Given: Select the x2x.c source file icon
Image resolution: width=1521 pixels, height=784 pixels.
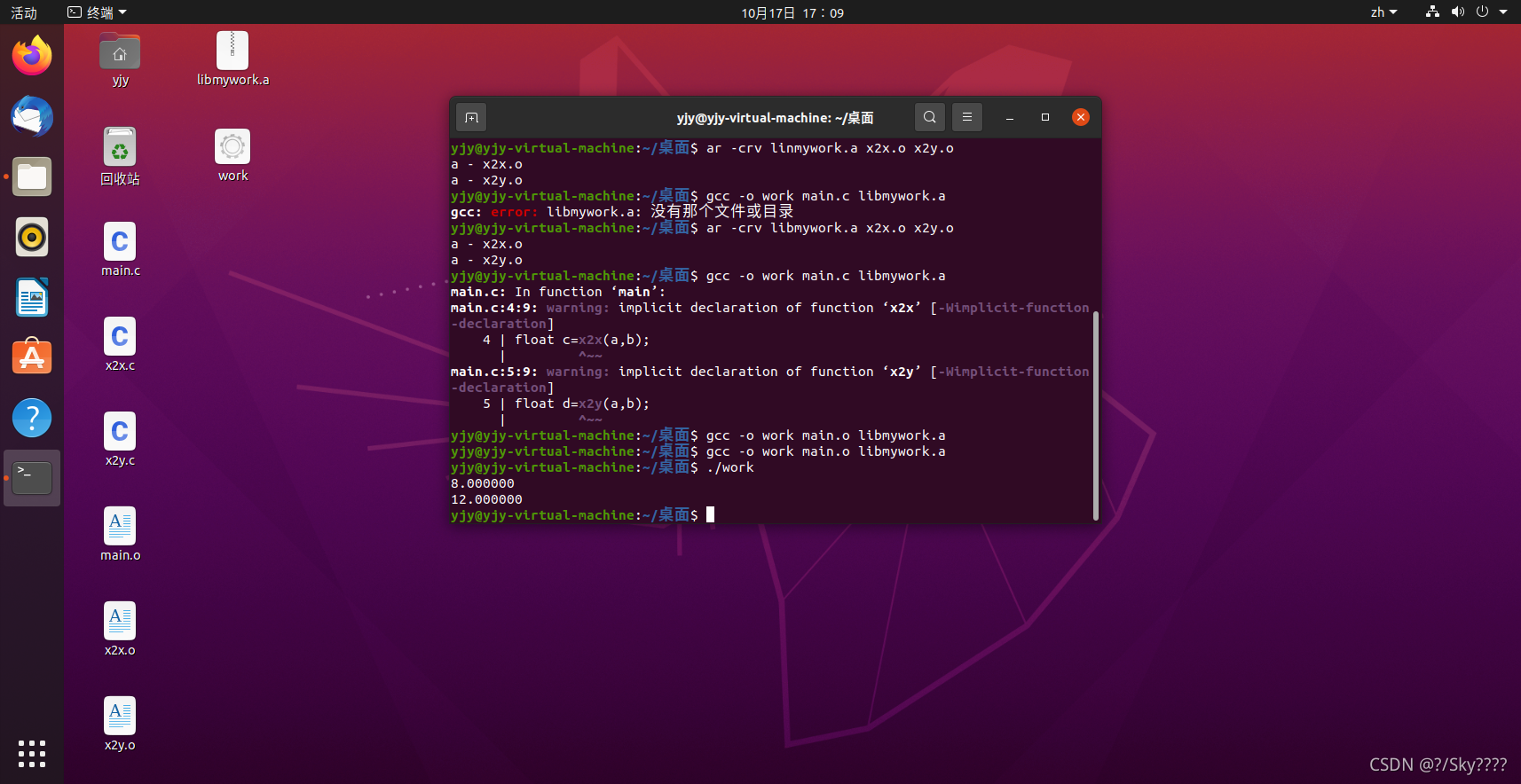Looking at the screenshot, I should (120, 344).
